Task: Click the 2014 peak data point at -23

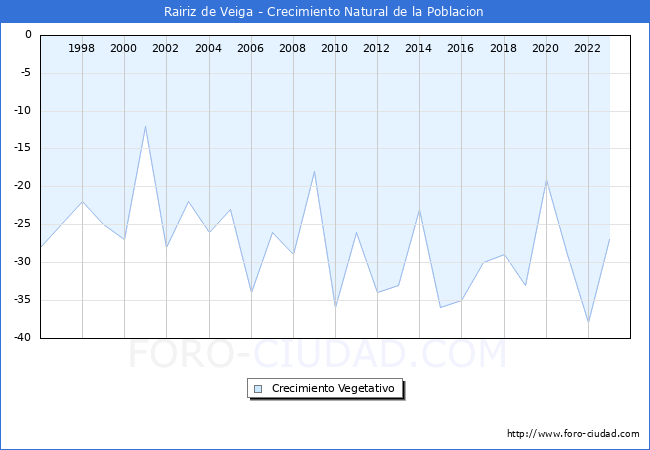Action: [420, 209]
